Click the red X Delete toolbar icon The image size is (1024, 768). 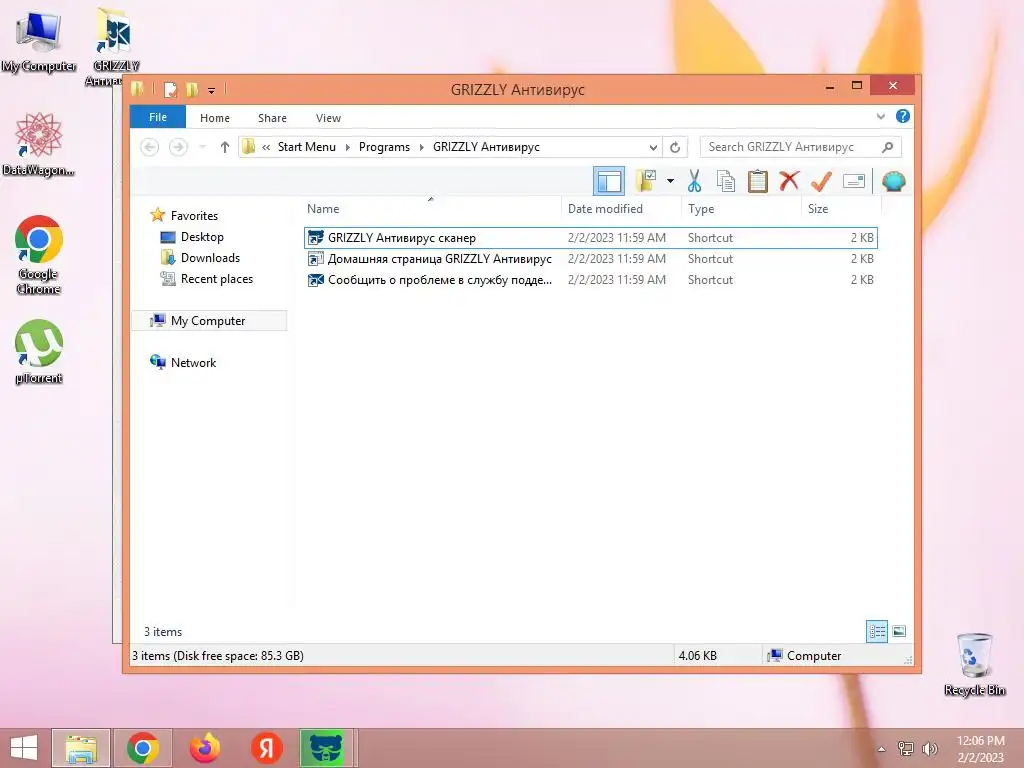tap(789, 180)
